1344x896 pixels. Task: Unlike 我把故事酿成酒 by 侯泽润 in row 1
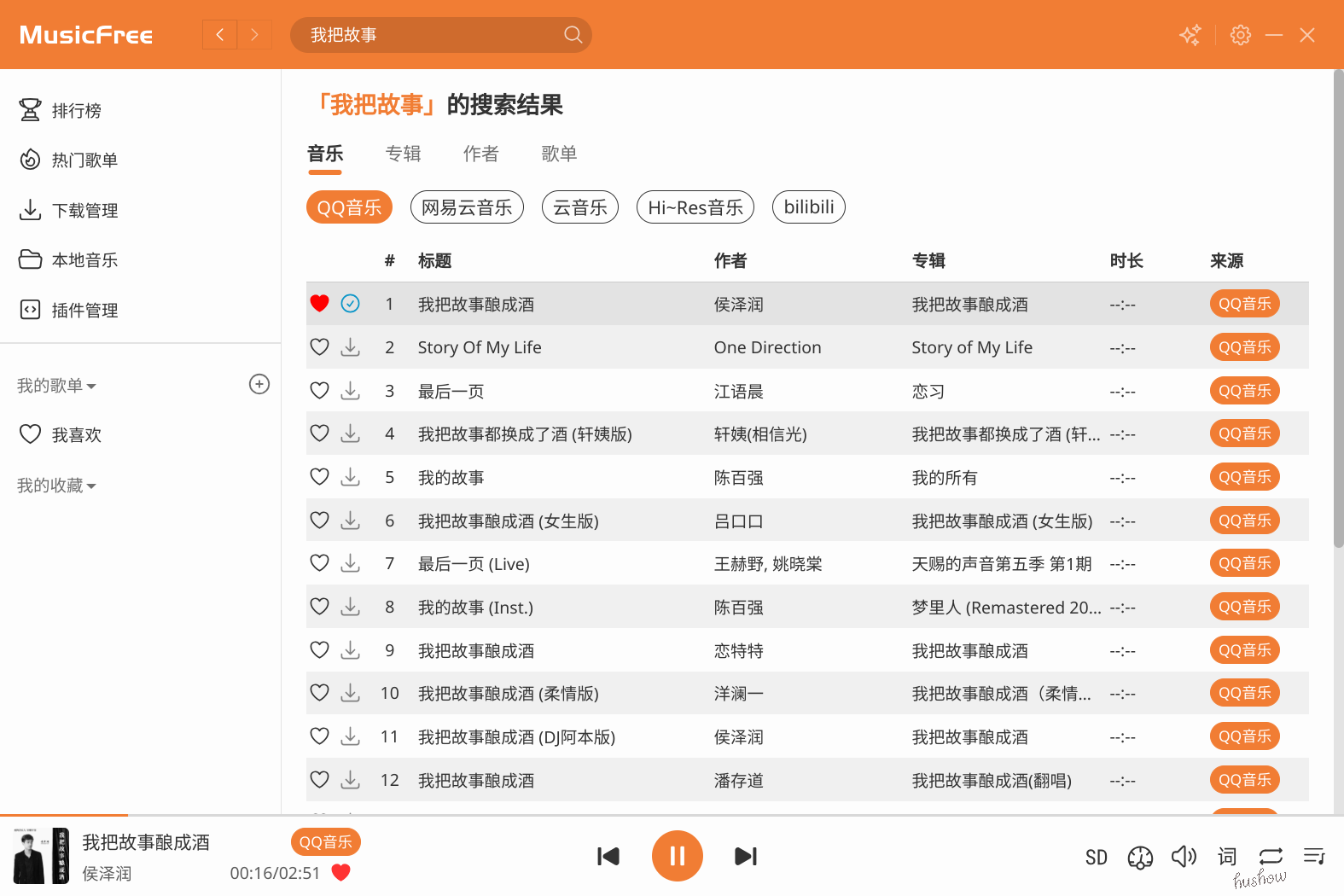coord(320,303)
